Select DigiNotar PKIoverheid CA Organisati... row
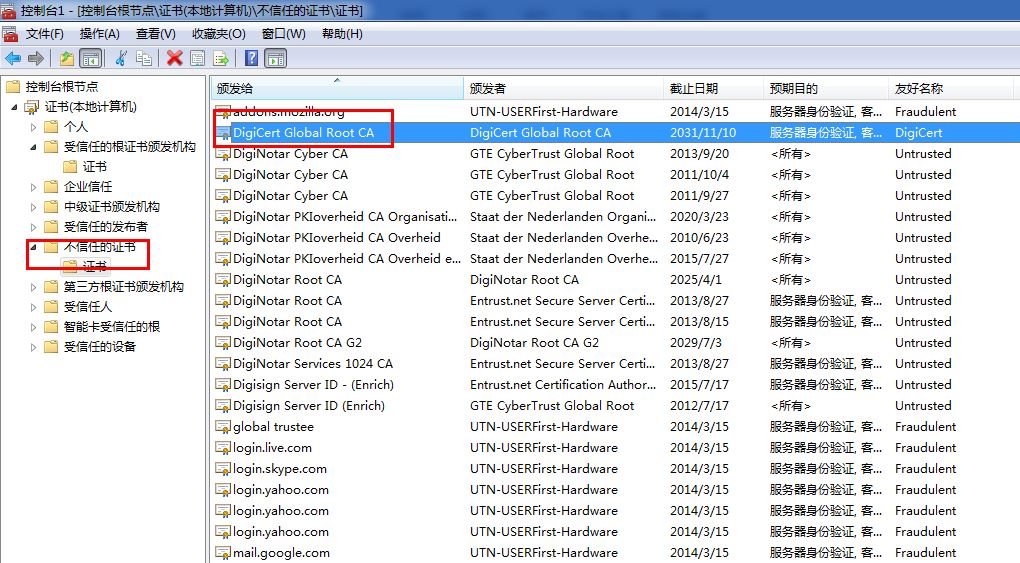The width and height of the screenshot is (1020, 563). [615, 217]
